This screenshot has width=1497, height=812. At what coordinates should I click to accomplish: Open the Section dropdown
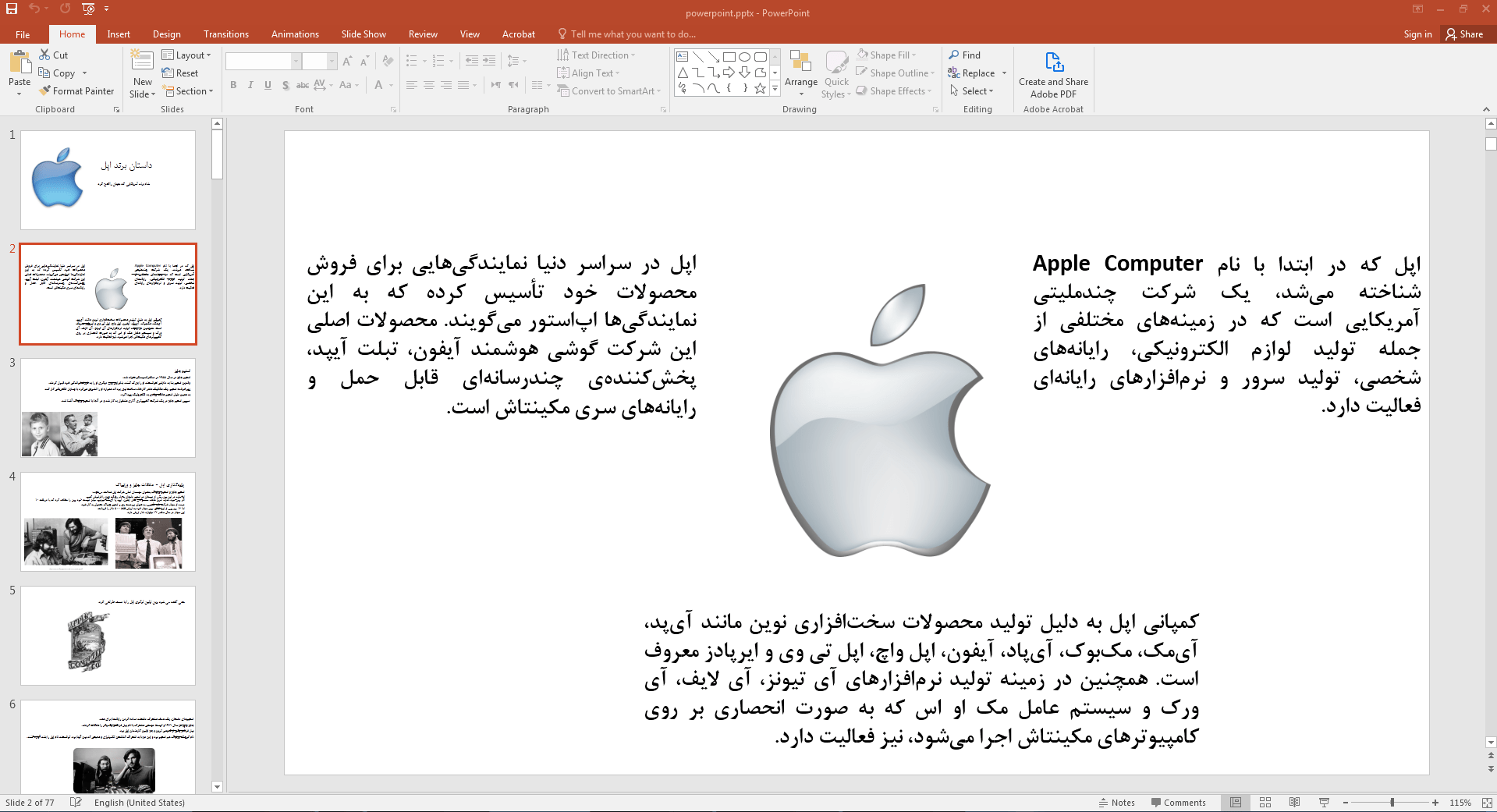point(188,90)
